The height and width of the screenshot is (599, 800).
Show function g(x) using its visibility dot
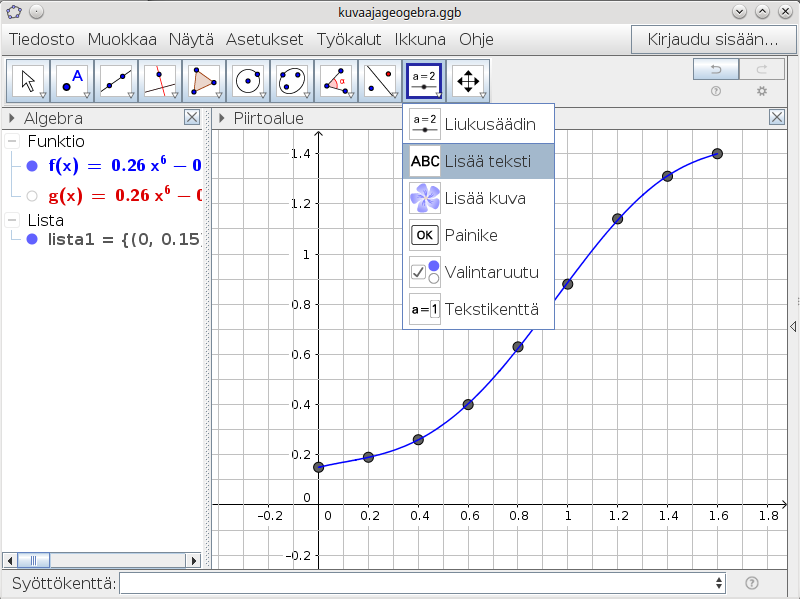pos(32,195)
